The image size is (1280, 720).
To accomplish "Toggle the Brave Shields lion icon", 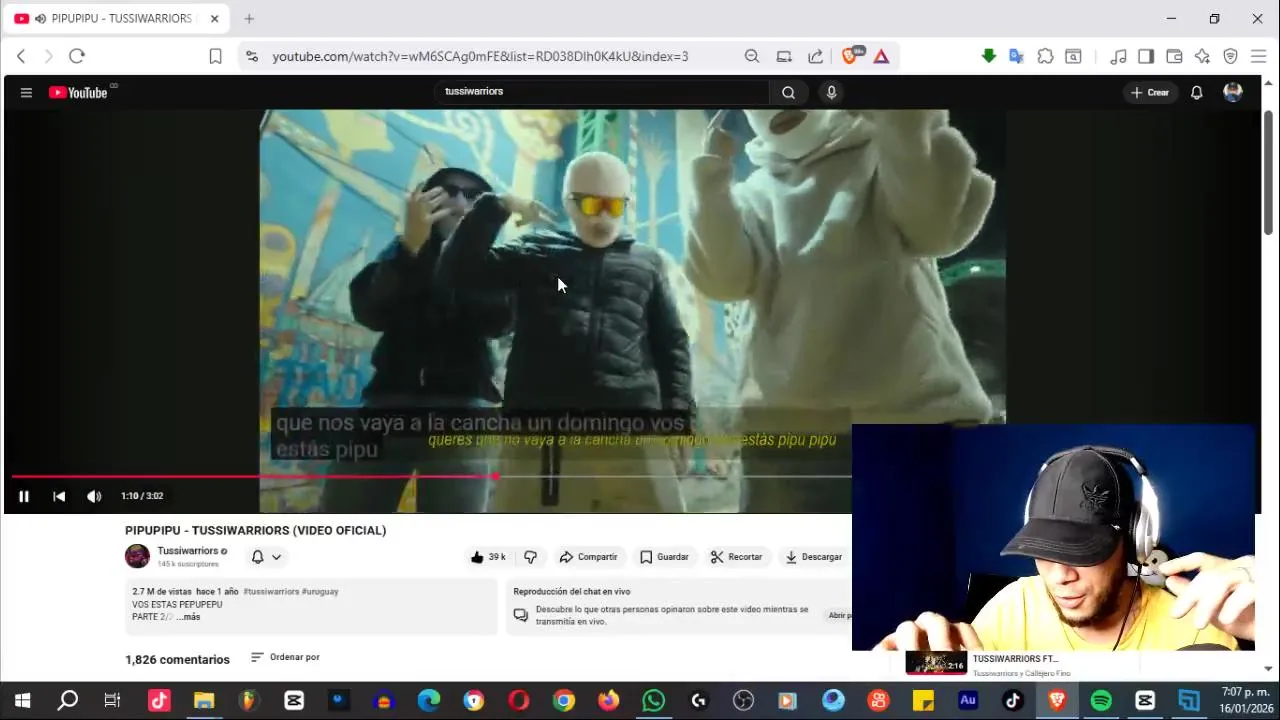I will (849, 56).
